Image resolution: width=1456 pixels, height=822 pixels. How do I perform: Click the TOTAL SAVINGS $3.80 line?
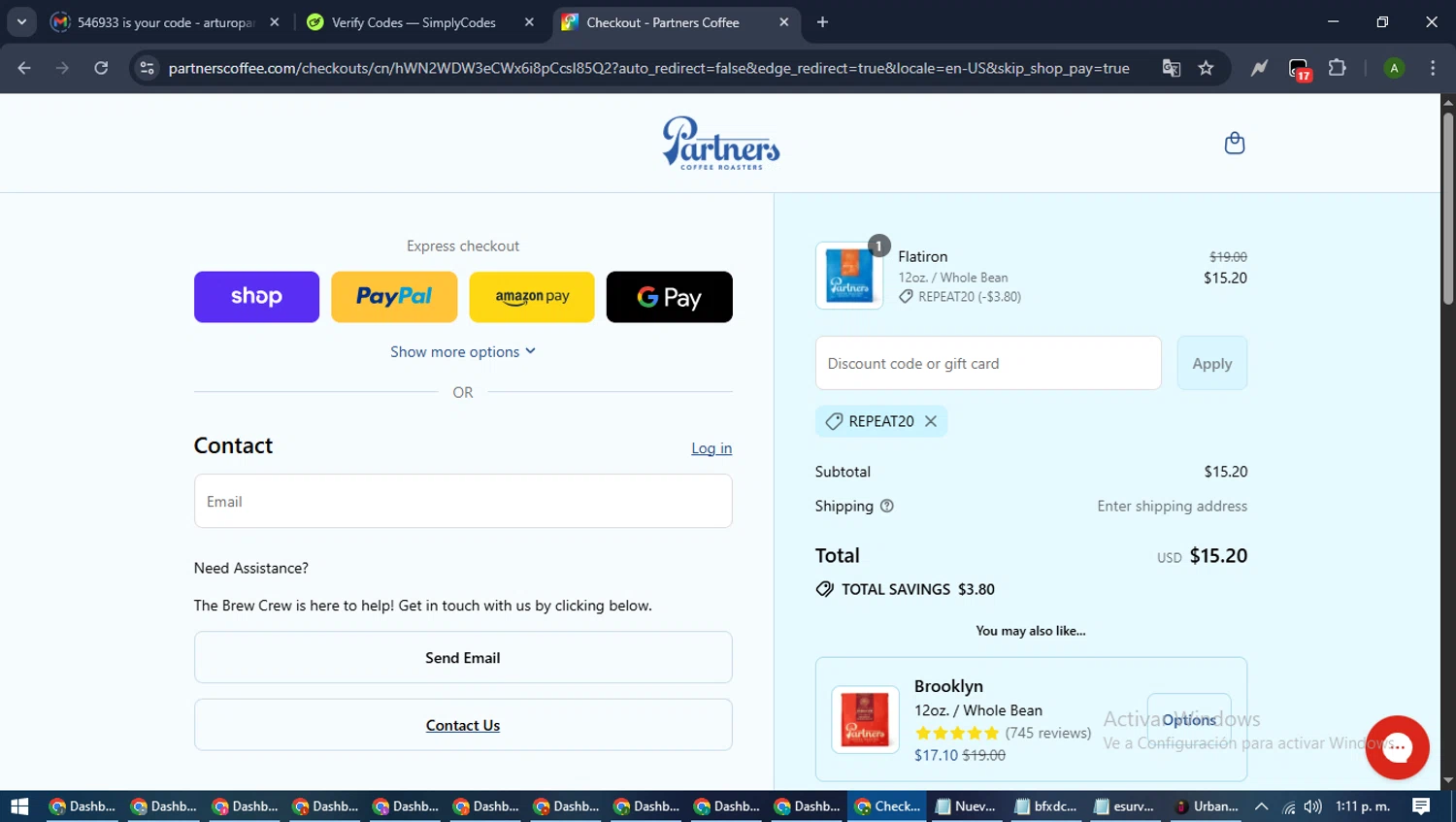tap(905, 589)
